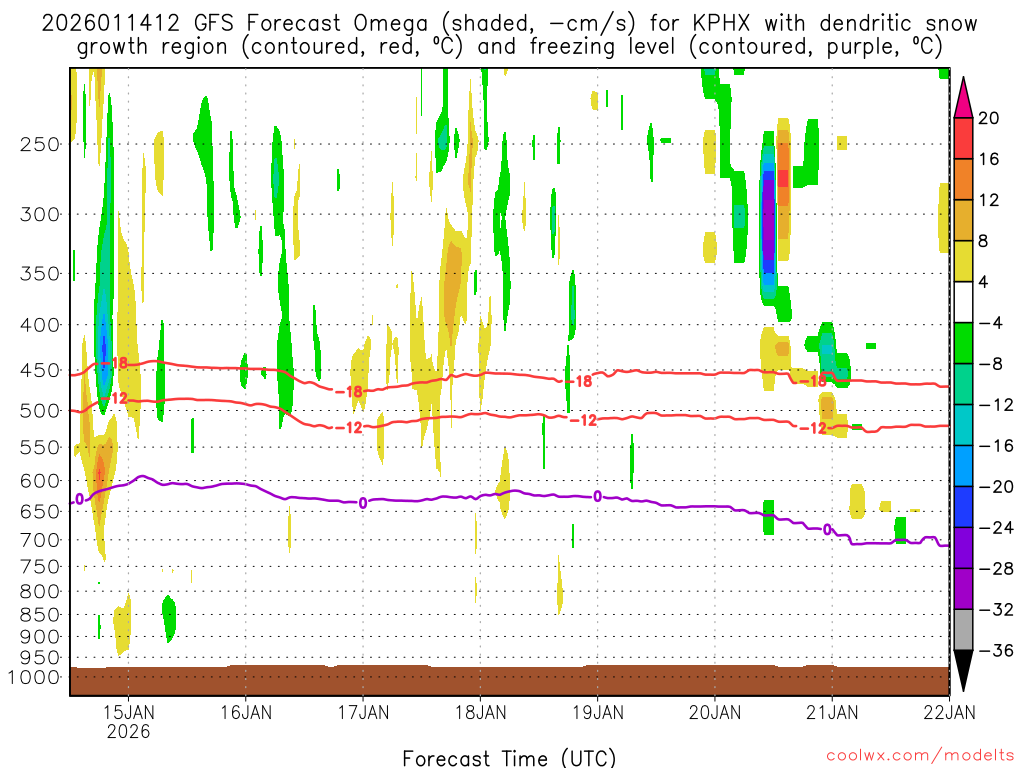This screenshot has width=1024, height=768.
Task: Click the yellow colorbar swatch between 4 and 8
Action: [963, 262]
